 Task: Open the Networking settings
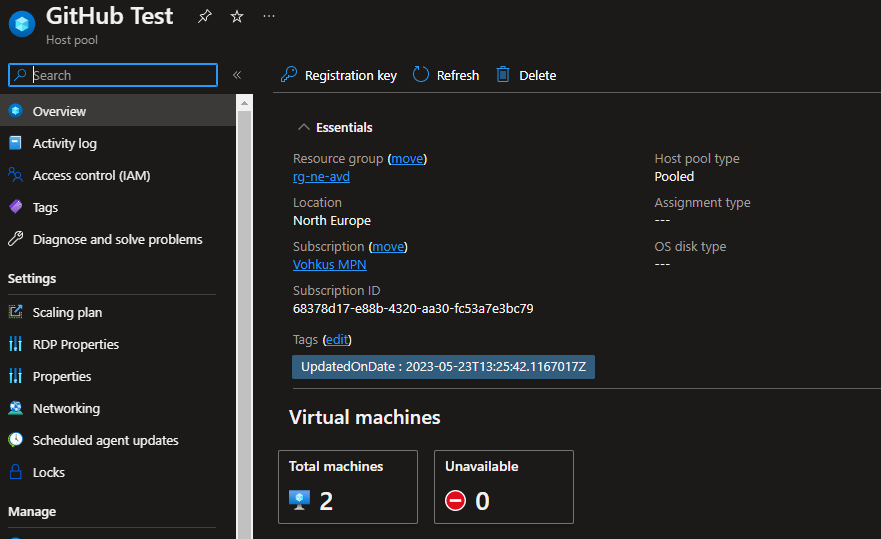coord(66,408)
